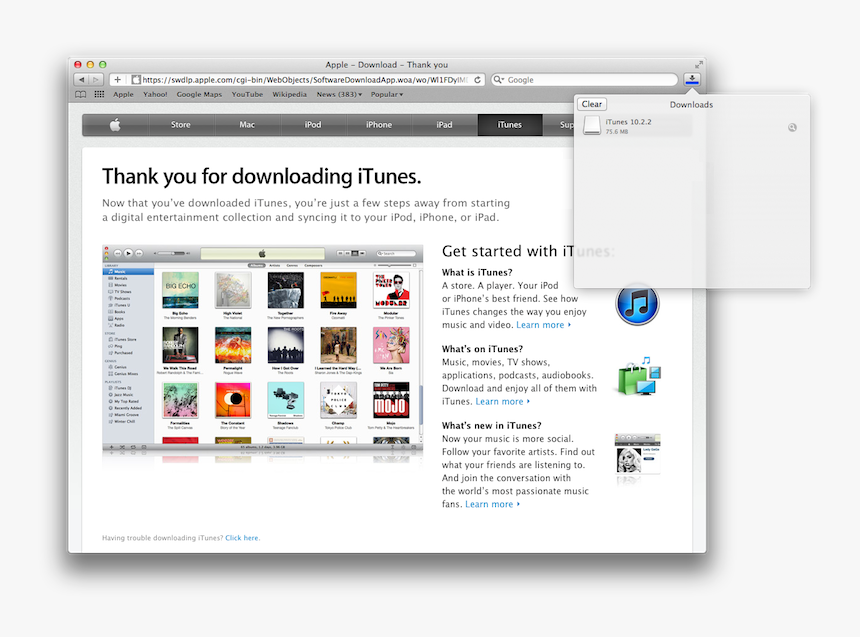Open the iPod tab

(313, 125)
